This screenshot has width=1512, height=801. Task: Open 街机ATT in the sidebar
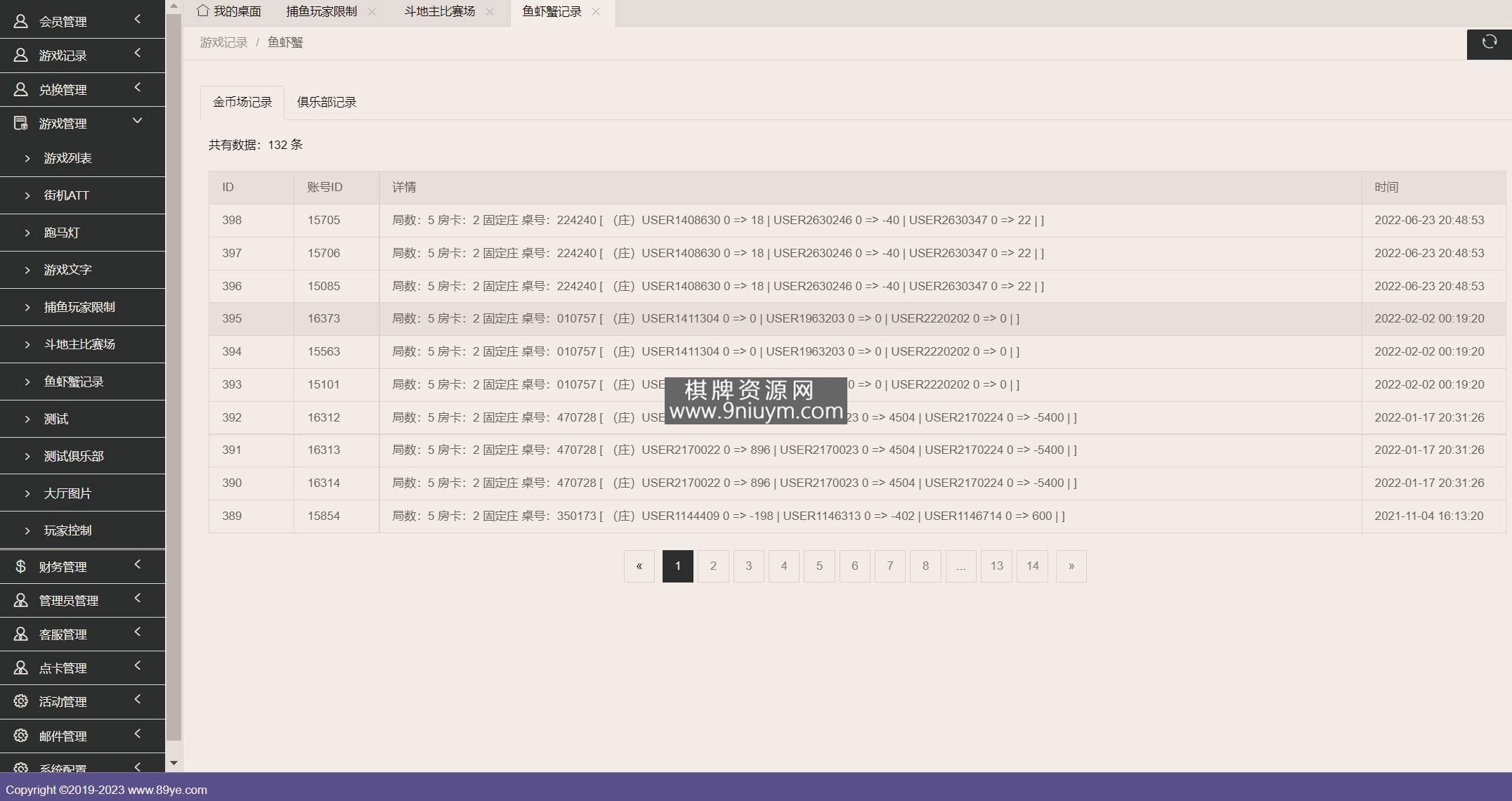[82, 195]
